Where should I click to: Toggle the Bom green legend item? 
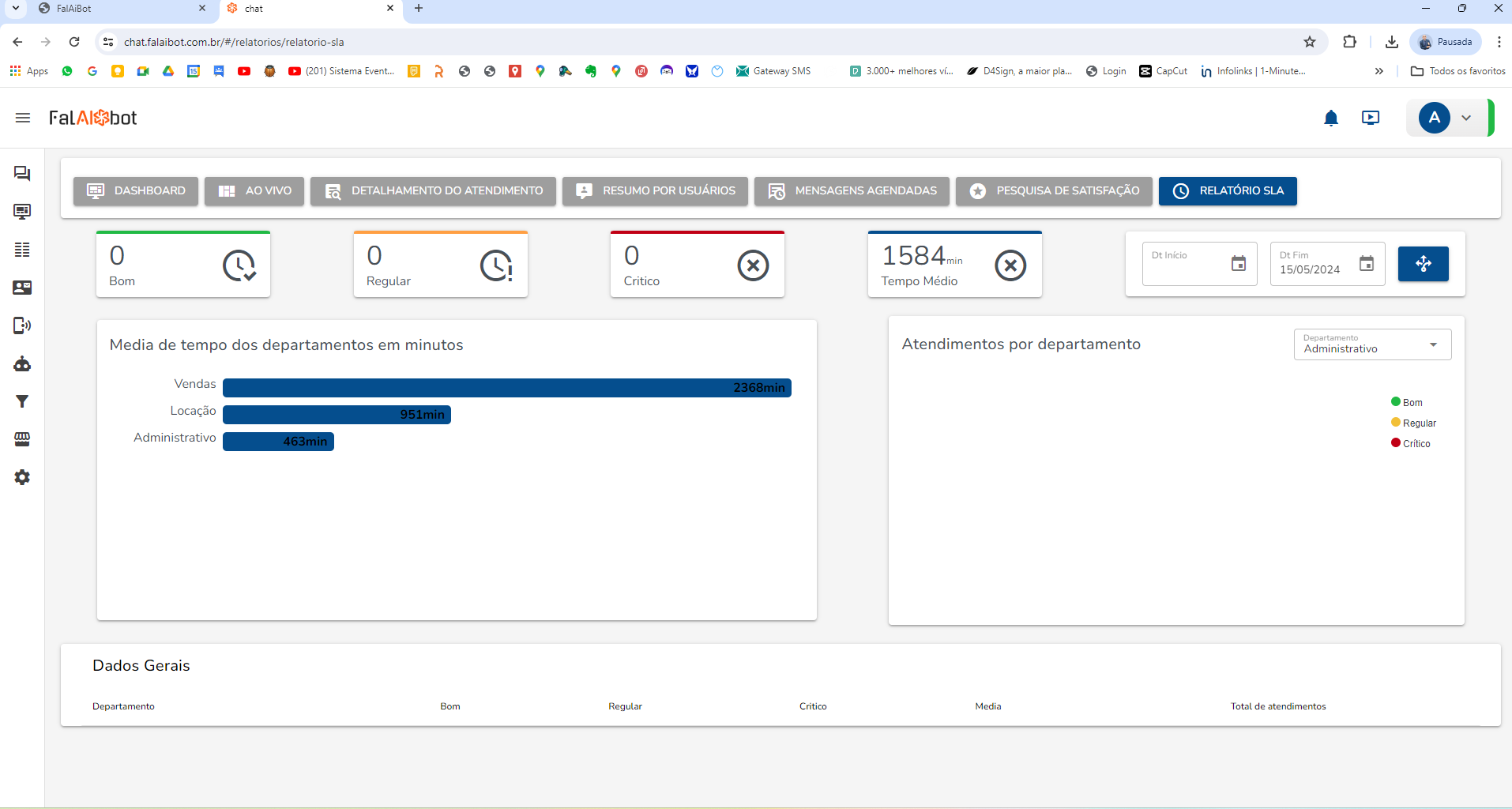1407,402
